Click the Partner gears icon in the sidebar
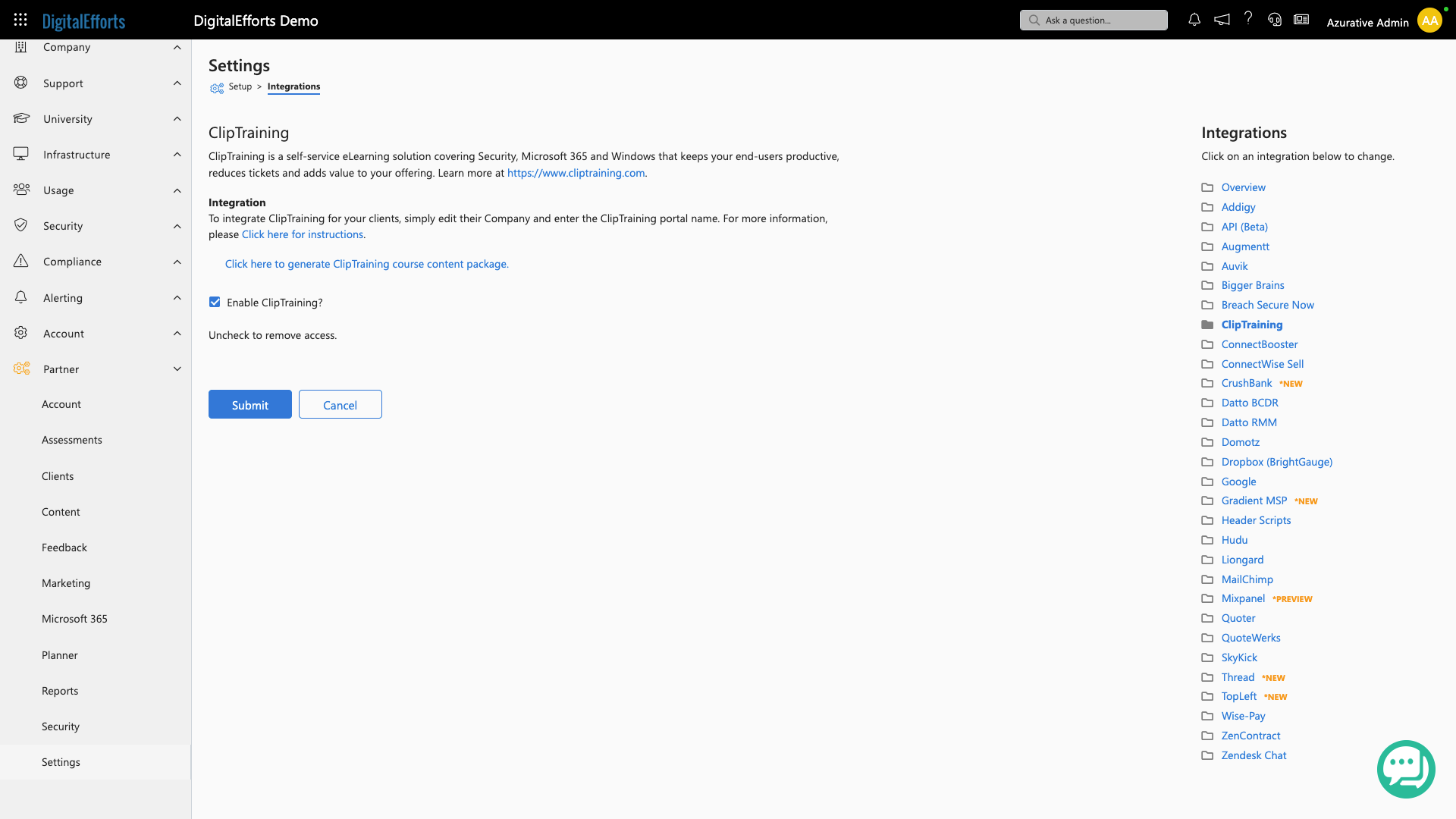The width and height of the screenshot is (1456, 819). point(20,369)
